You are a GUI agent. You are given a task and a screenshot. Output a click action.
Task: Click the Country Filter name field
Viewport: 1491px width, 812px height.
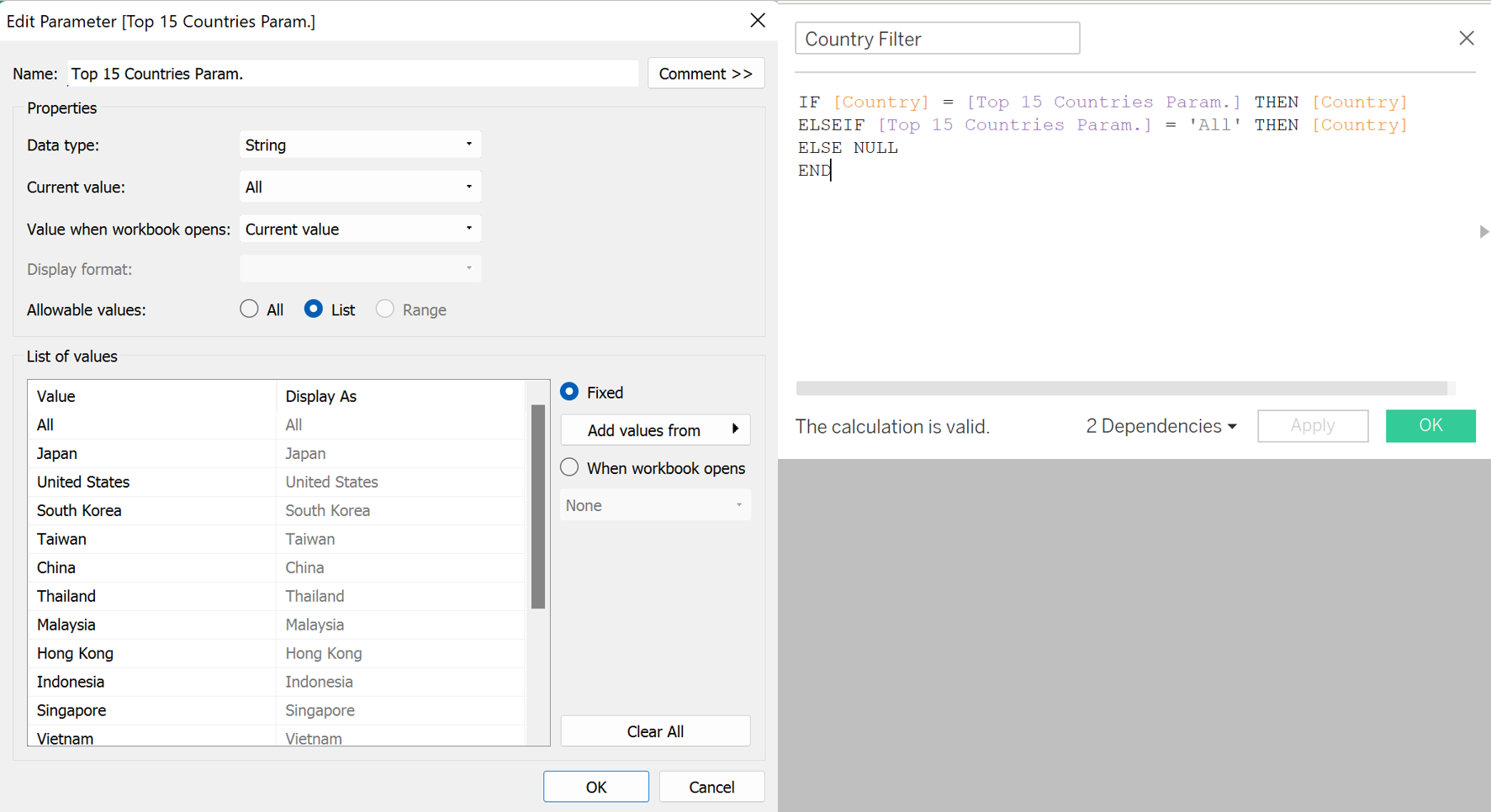938,39
